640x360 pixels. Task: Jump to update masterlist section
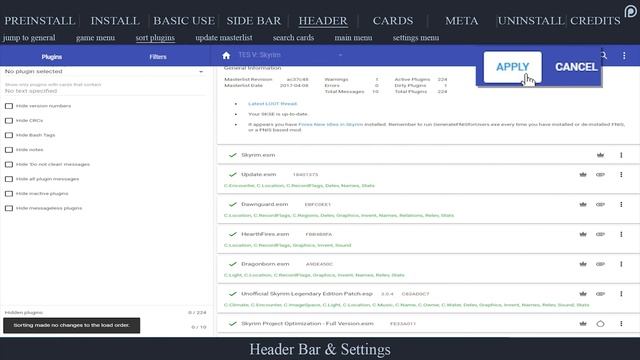coord(224,38)
